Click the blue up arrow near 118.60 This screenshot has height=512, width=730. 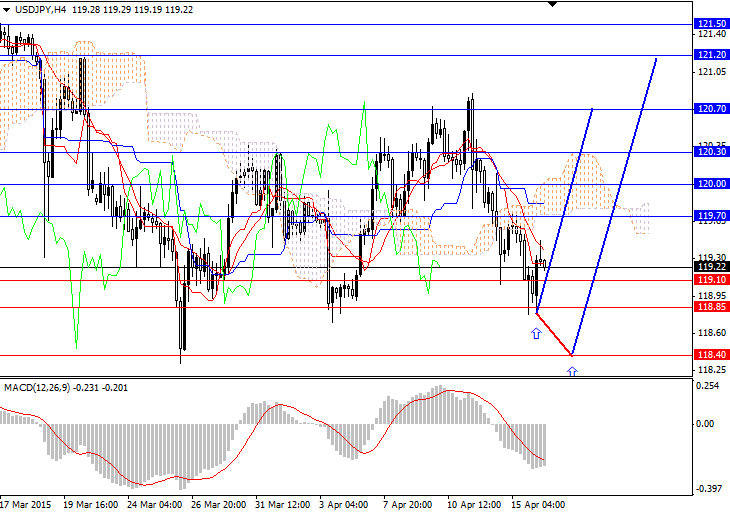536,333
